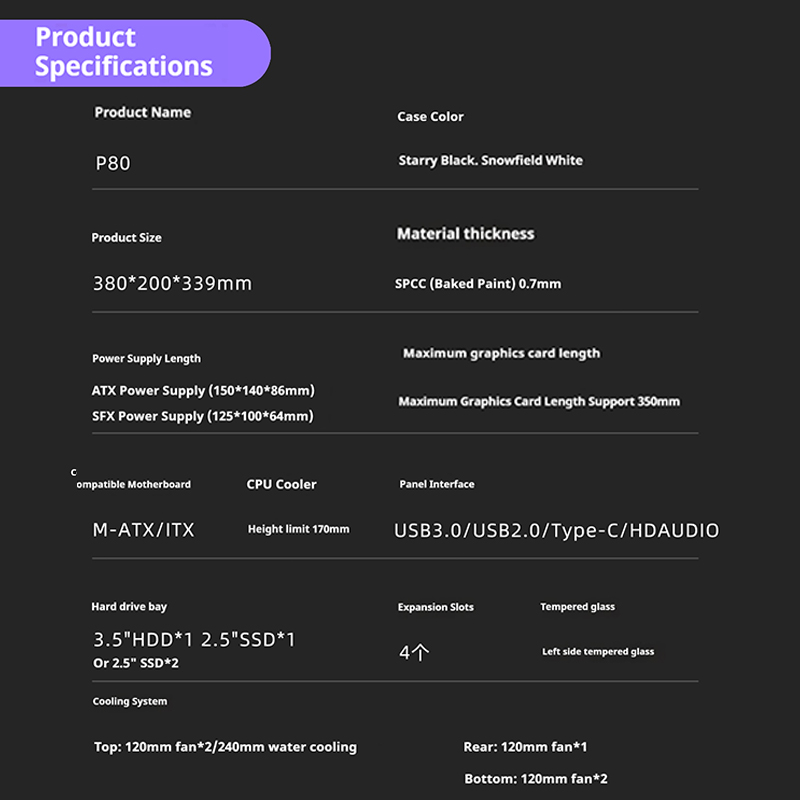Select the Product Name heading
Viewport: 800px width, 800px height.
coord(143,112)
